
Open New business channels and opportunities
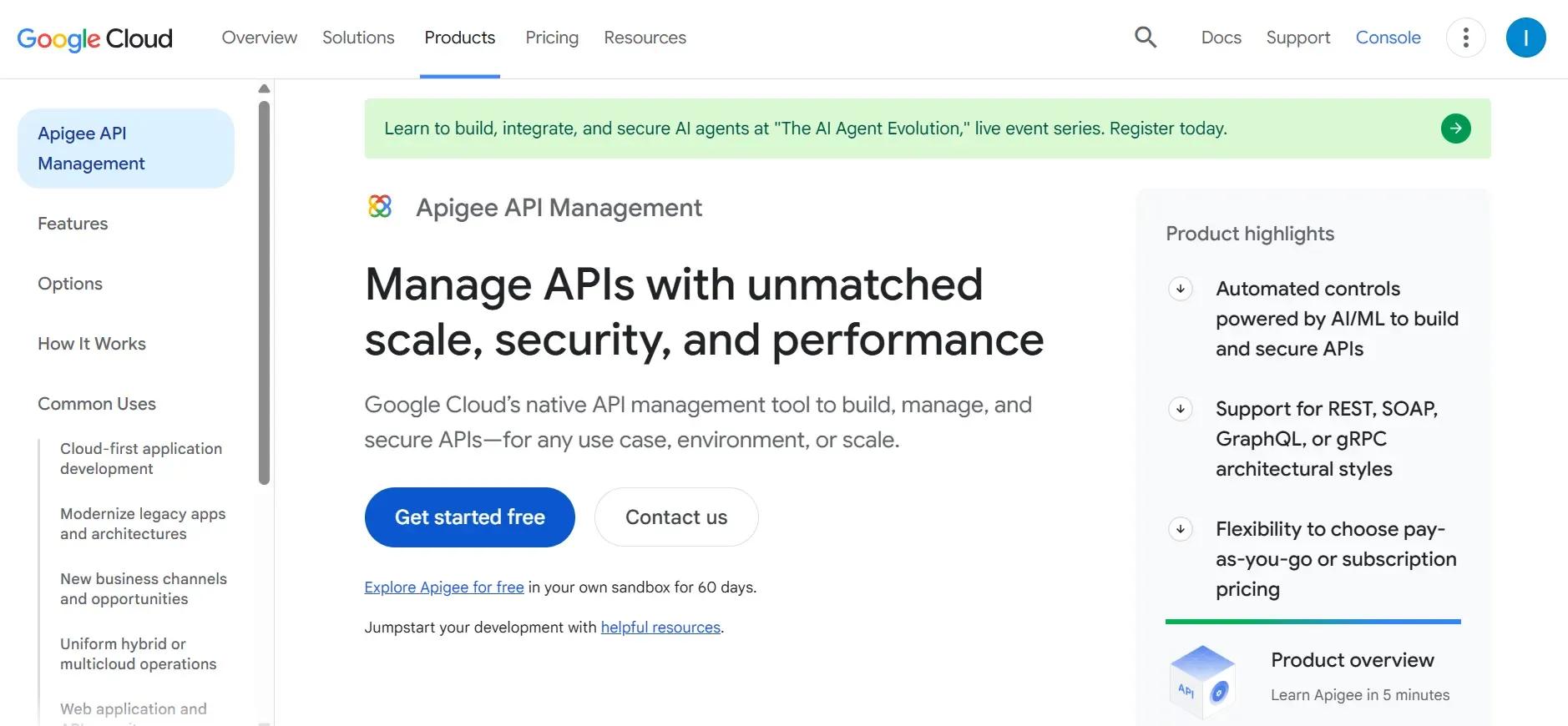click(144, 589)
